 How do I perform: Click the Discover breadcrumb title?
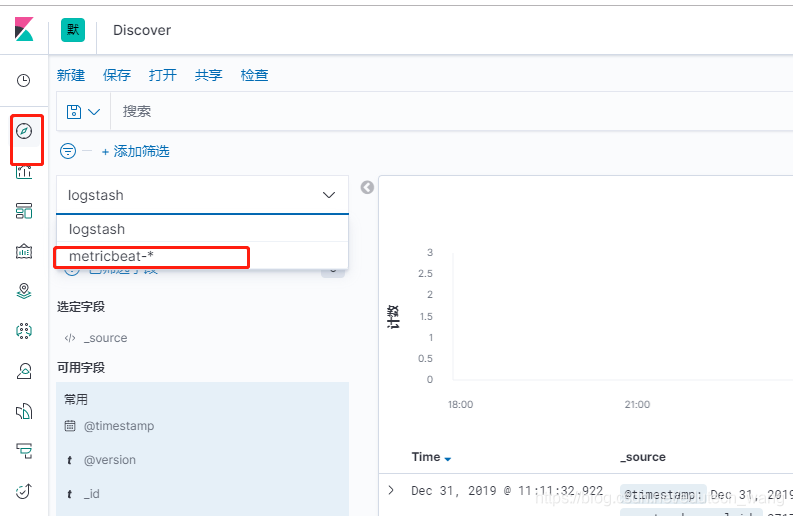142,30
